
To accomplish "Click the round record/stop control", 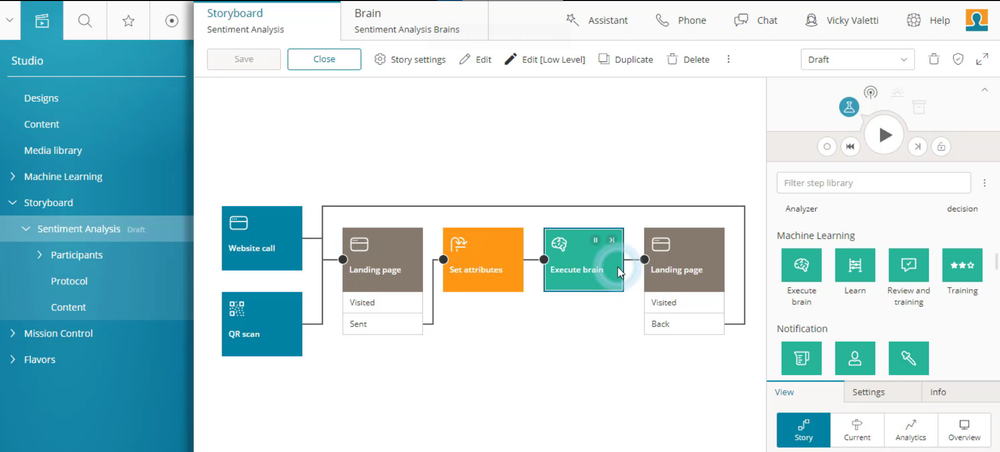I will (x=827, y=146).
